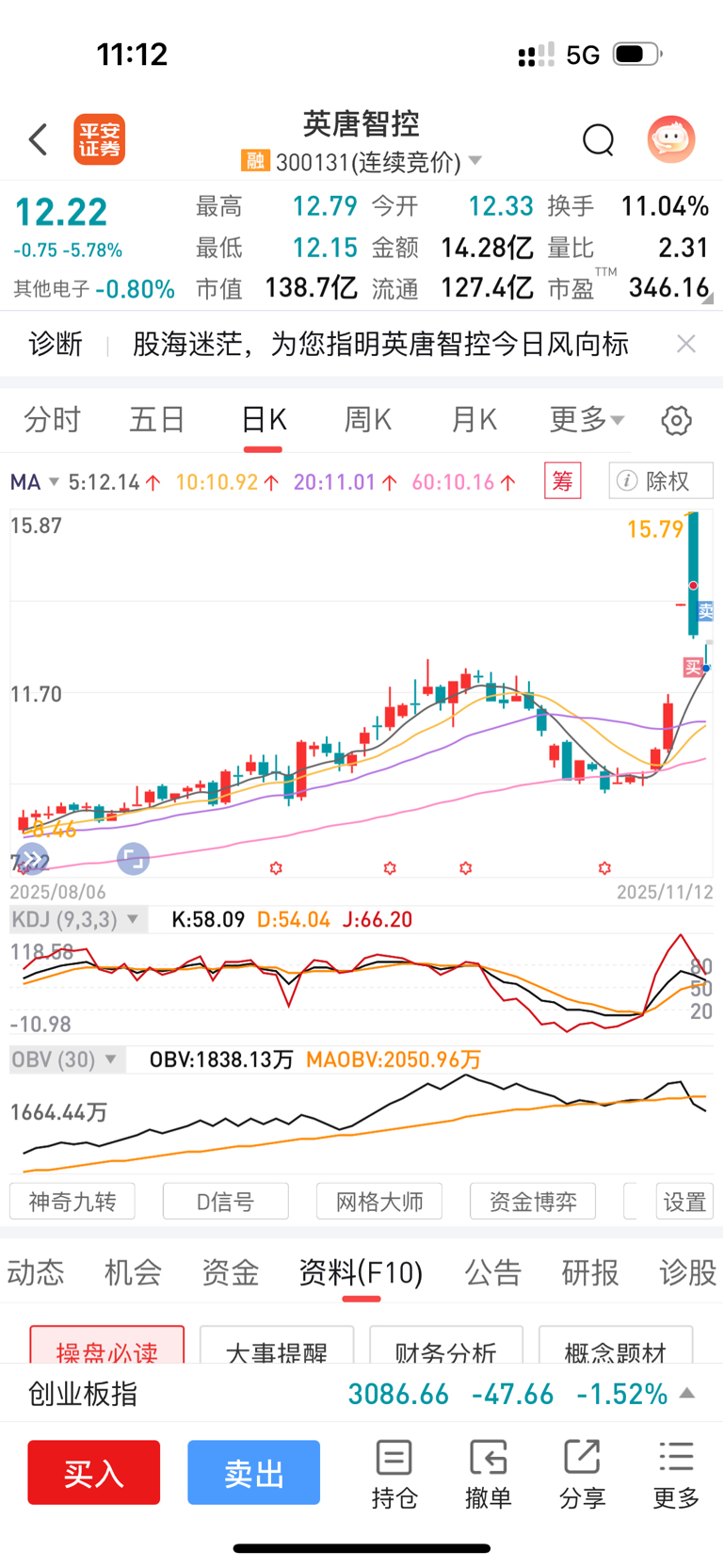Tap the double-arrow chart scroll icon
Viewport: 724px width, 1568px height.
pos(32,859)
